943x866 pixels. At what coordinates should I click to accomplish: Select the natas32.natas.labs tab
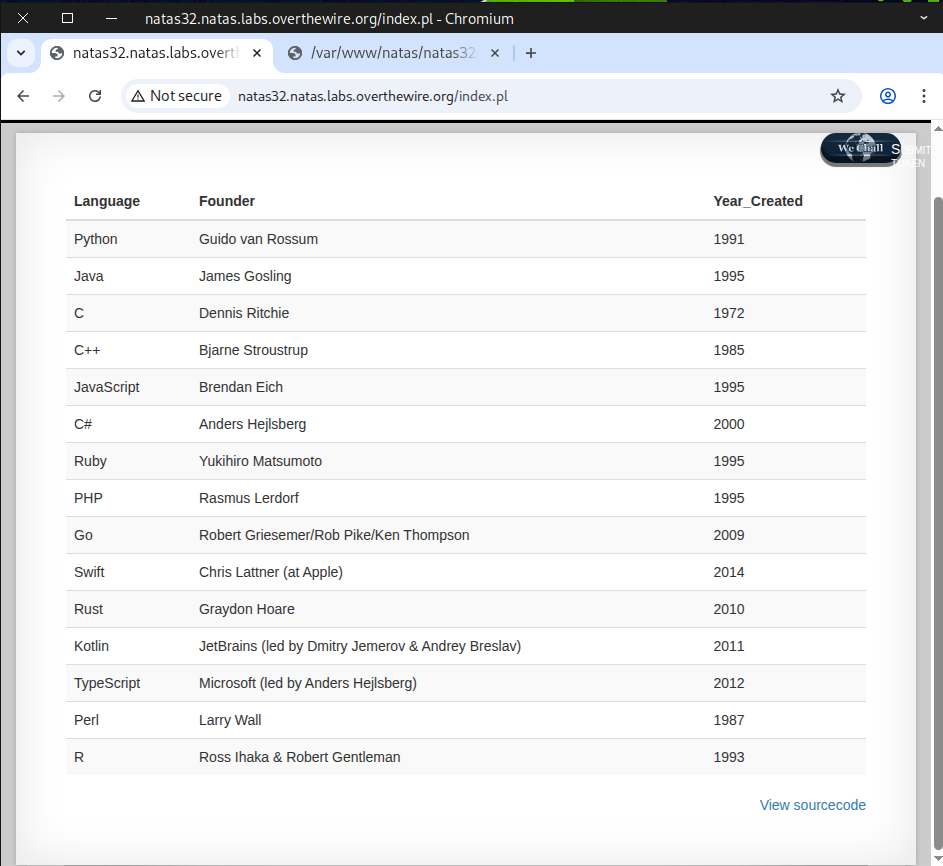point(150,53)
